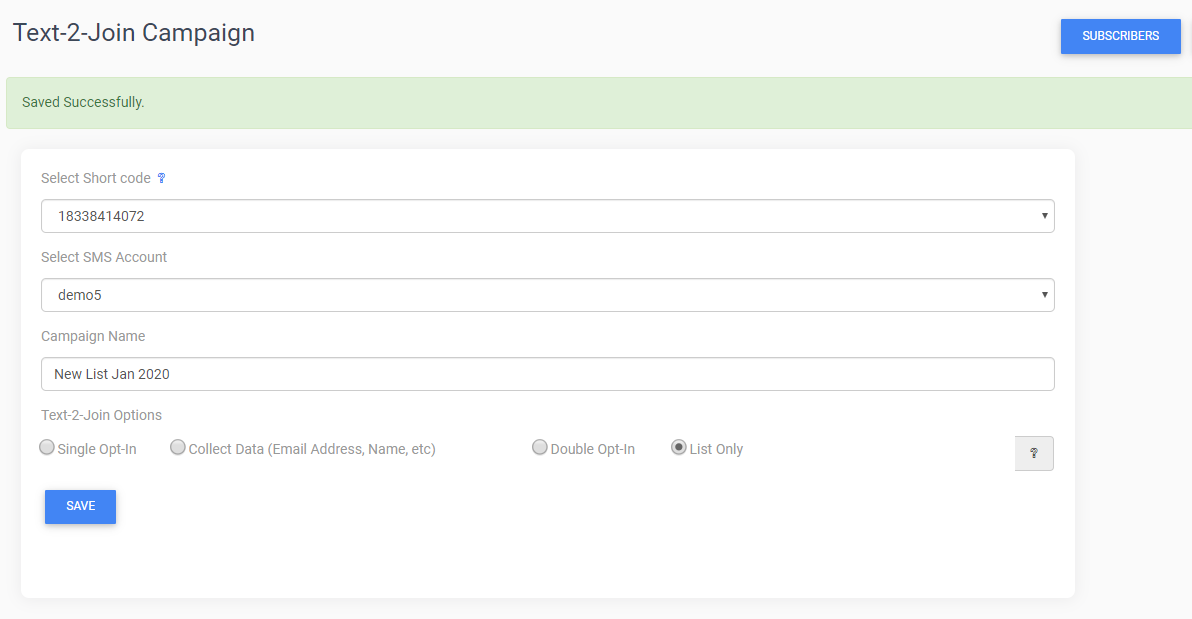This screenshot has height=619, width=1192.
Task: Click the Text-2-Join Options label
Action: 101,415
